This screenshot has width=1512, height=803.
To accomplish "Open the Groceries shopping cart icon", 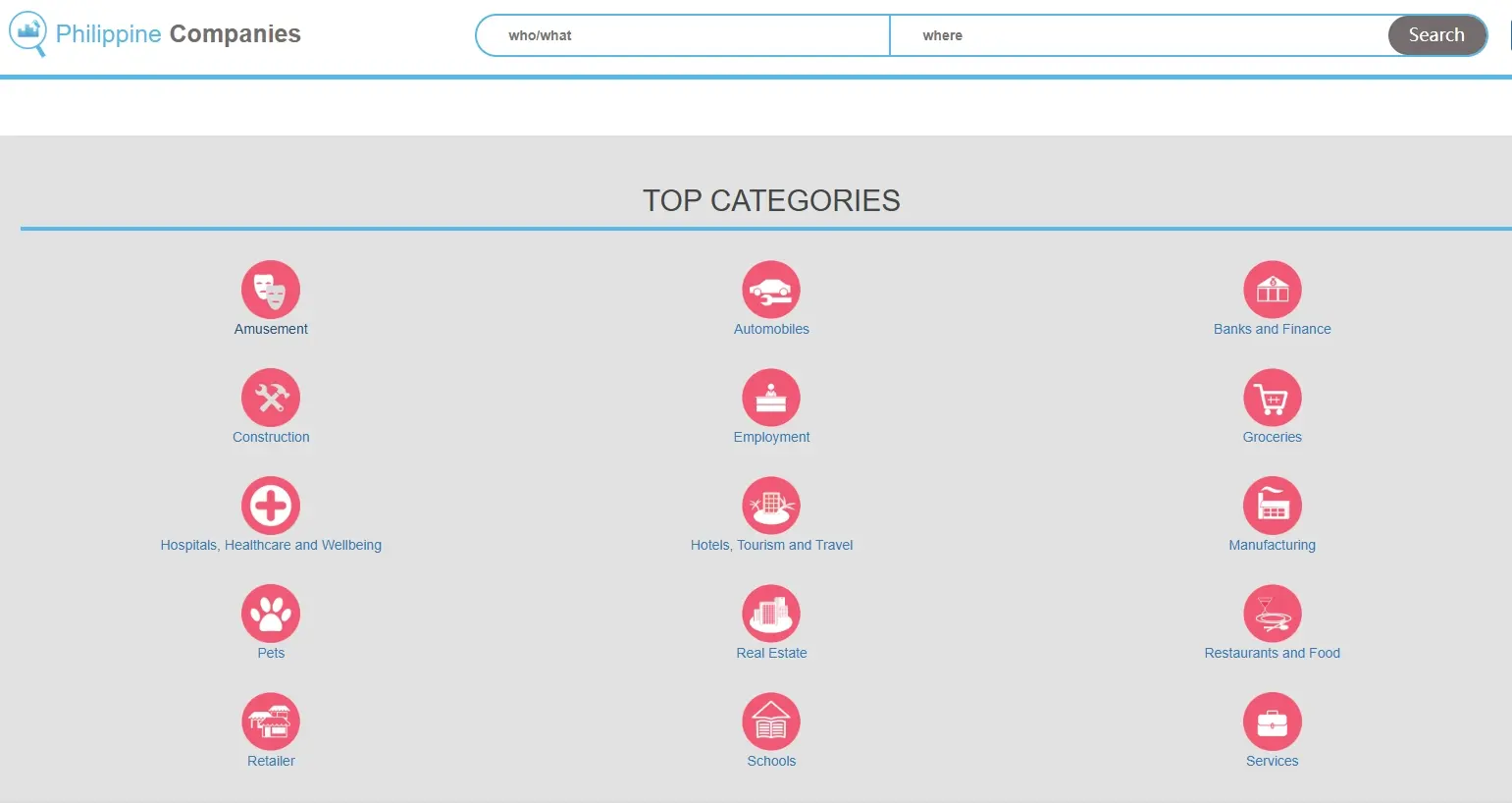I will tap(1272, 398).
